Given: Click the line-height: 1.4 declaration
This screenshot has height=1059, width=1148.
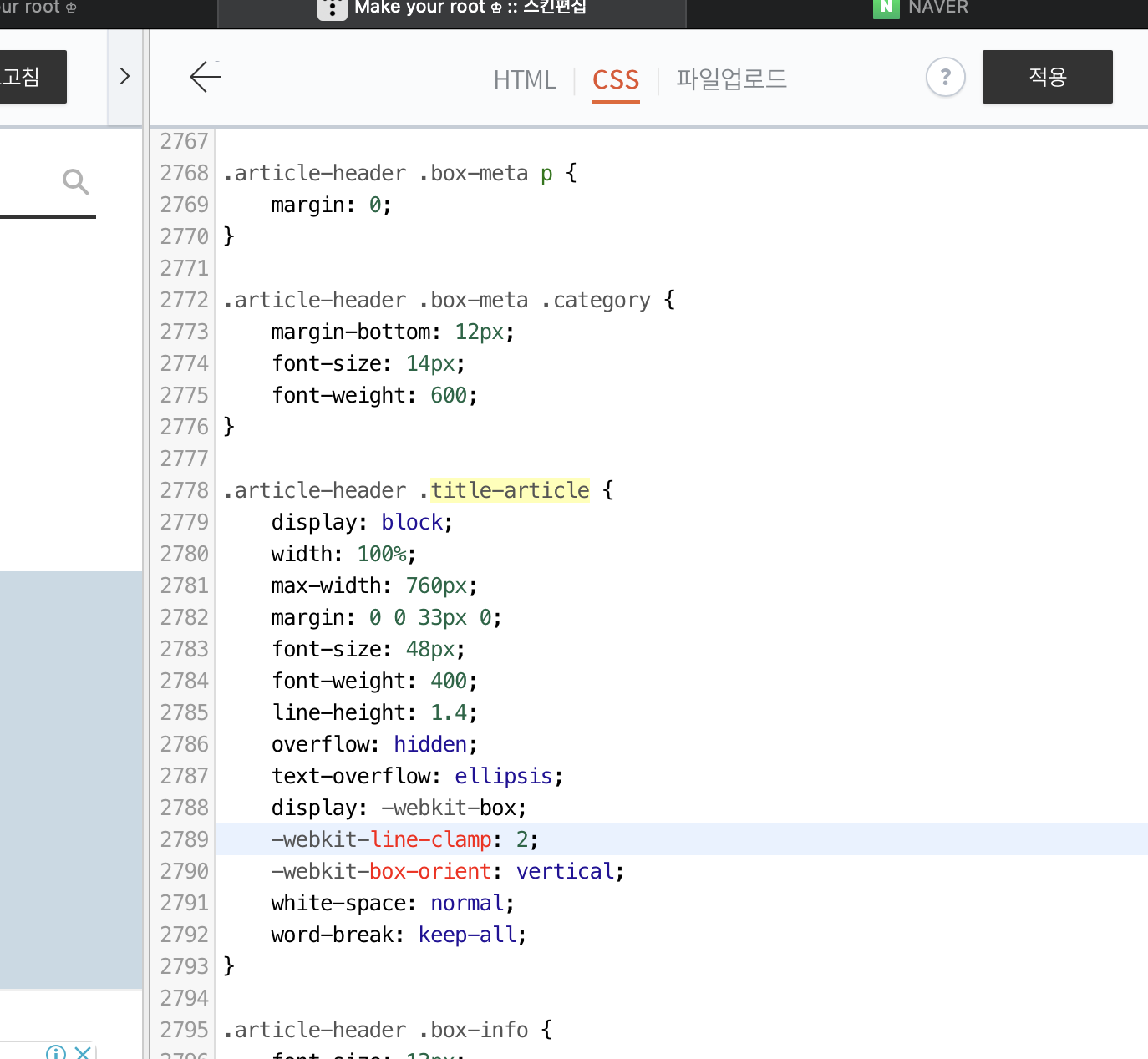Looking at the screenshot, I should coord(374,712).
